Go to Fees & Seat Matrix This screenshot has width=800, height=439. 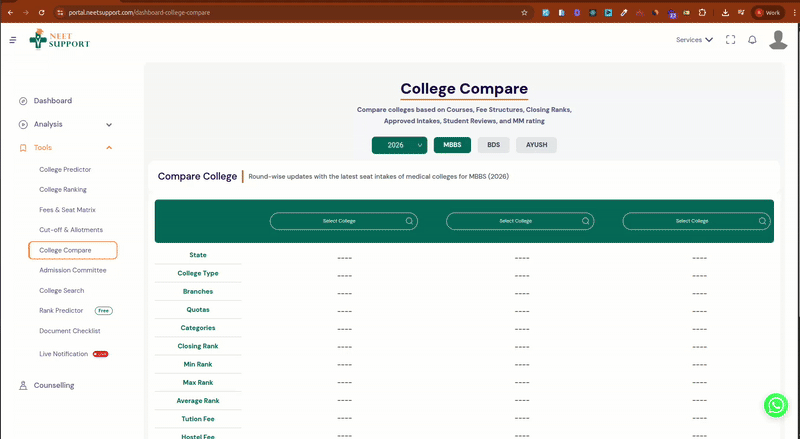click(x=67, y=210)
